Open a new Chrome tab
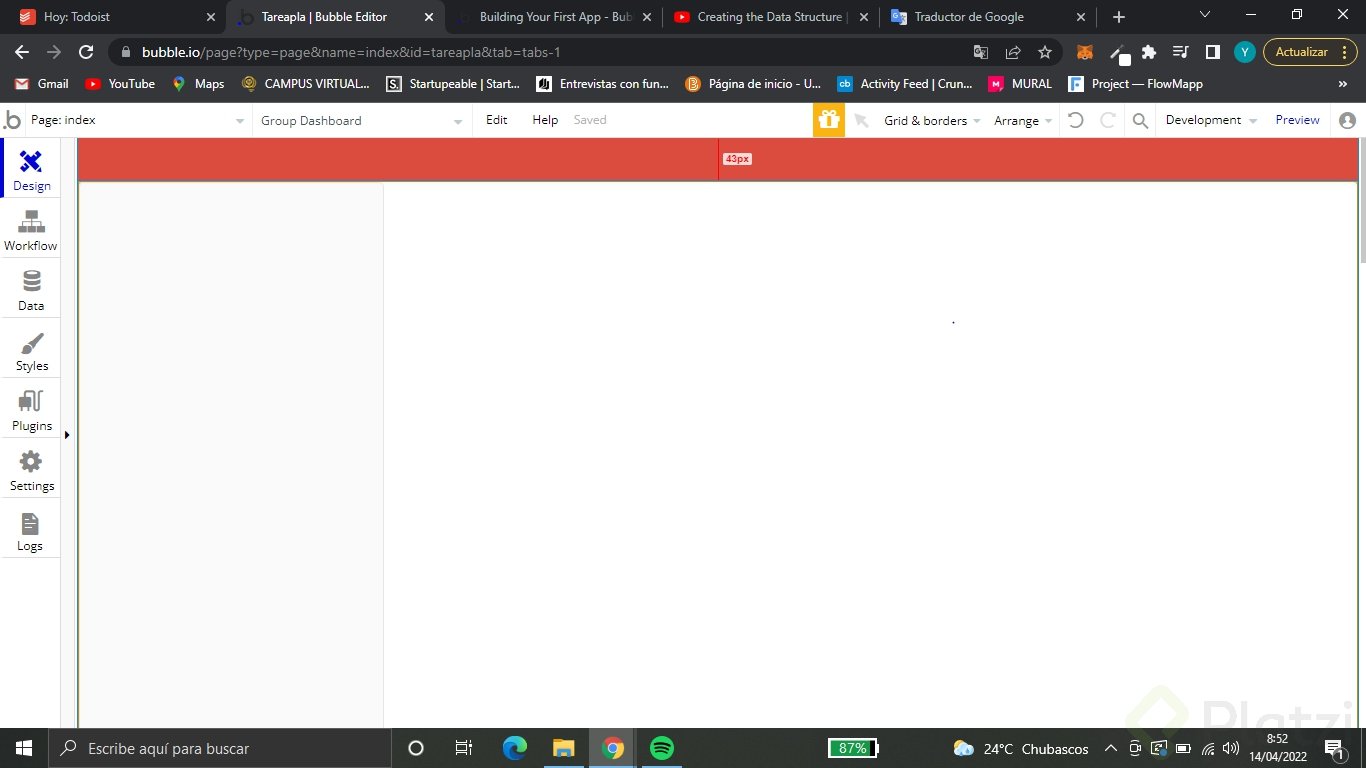 pyautogui.click(x=1119, y=17)
